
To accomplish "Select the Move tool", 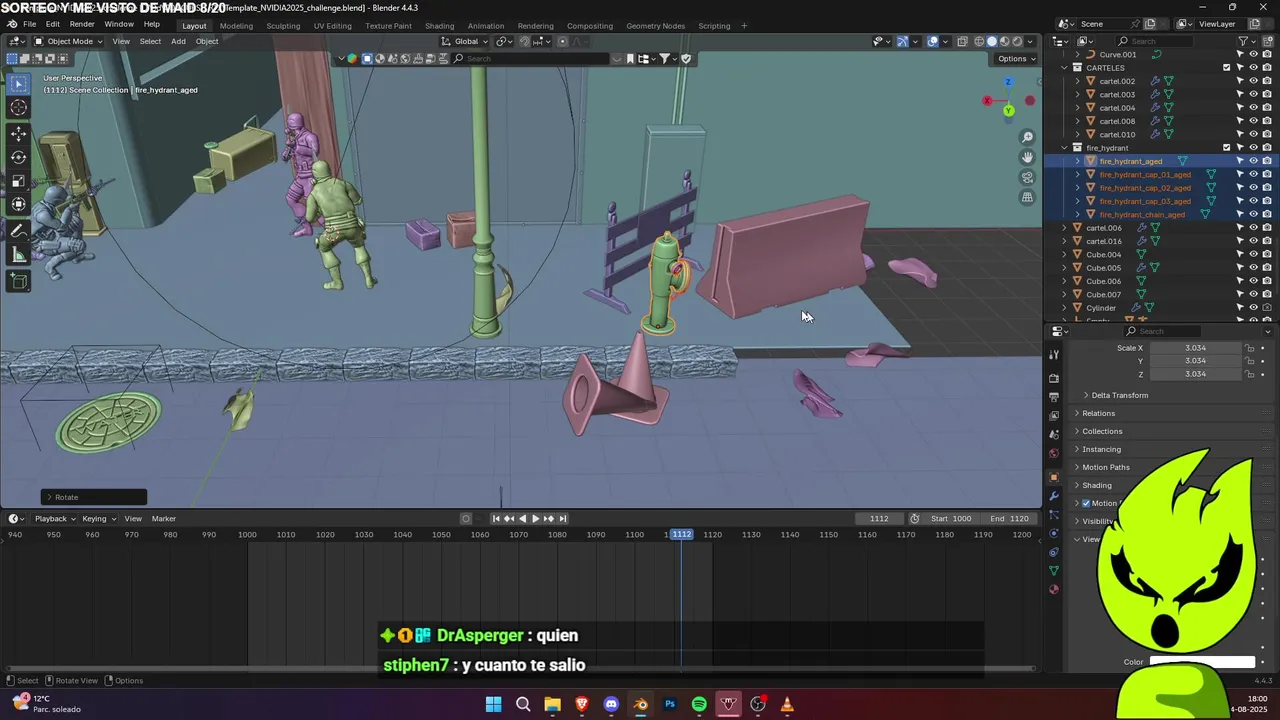I will click(19, 133).
